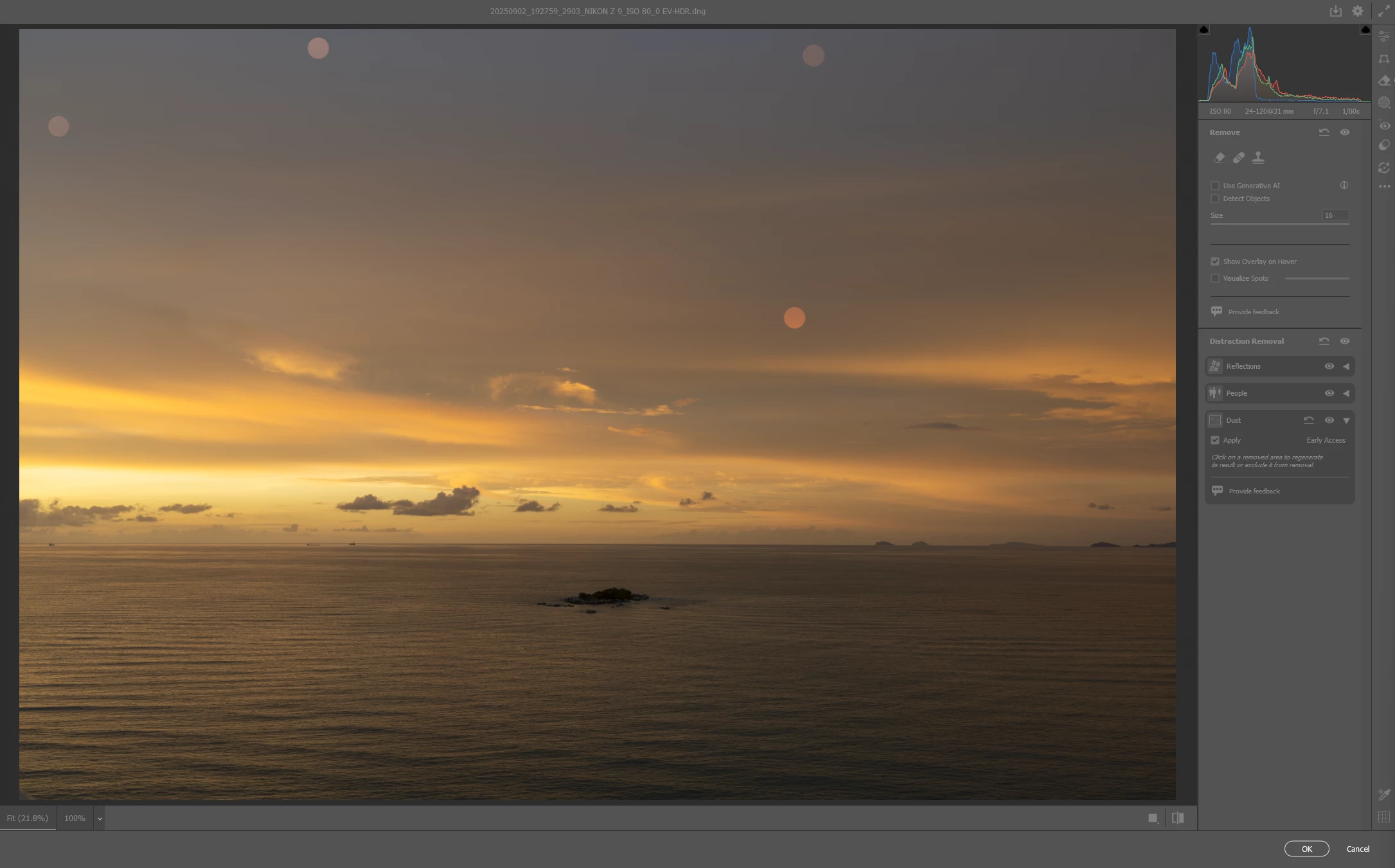Click the Cancel button
The height and width of the screenshot is (868, 1395).
click(x=1357, y=849)
